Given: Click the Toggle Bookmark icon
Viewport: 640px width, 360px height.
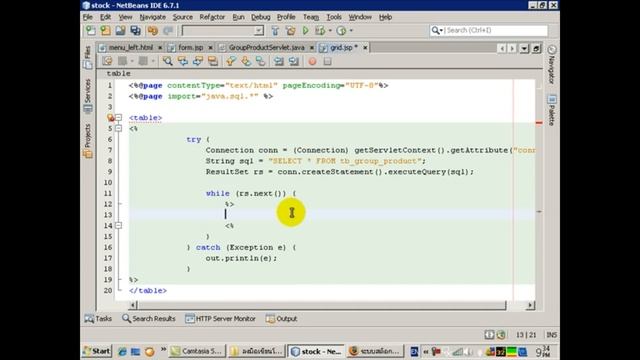Looking at the screenshot, I should point(261,61).
